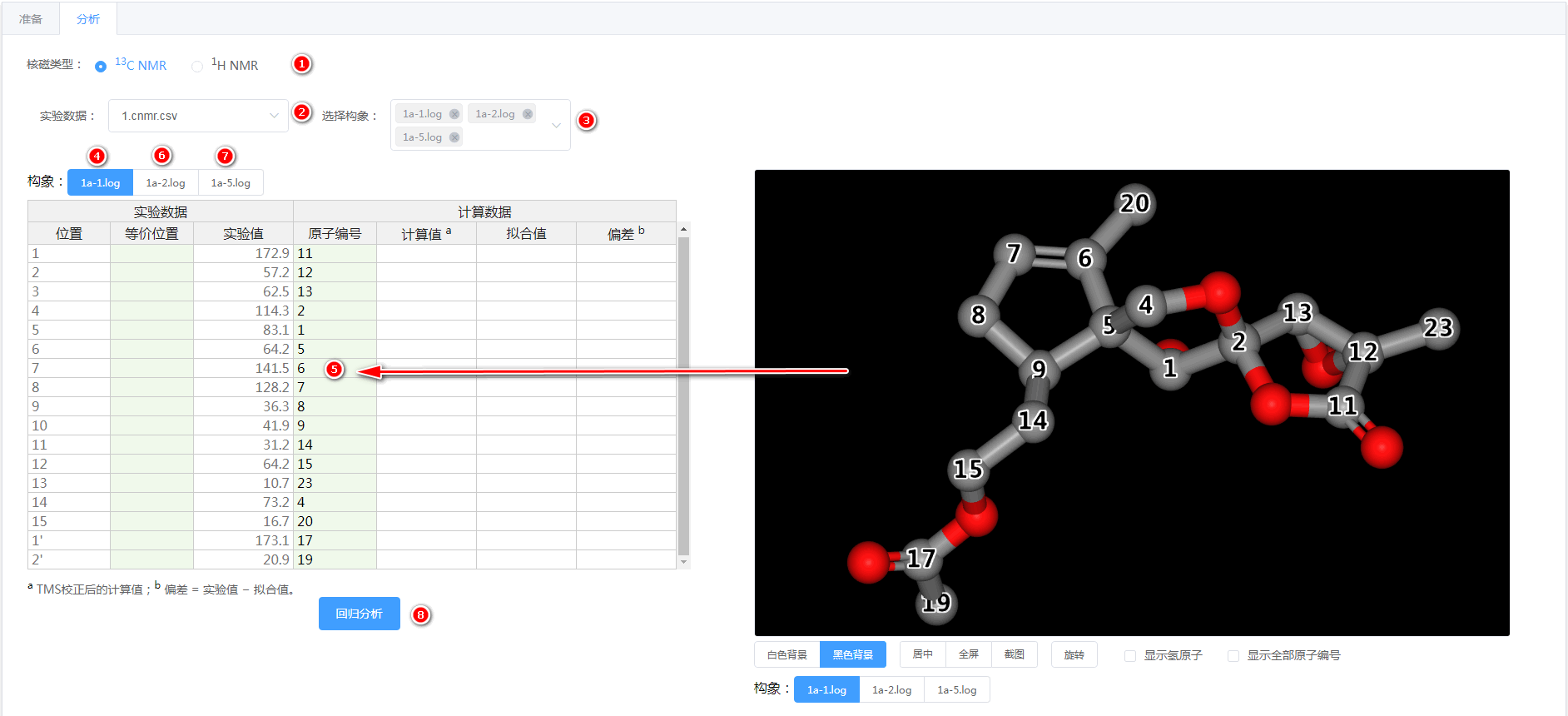
Task: Click the table vertical scrollbar thumb
Action: click(683, 395)
